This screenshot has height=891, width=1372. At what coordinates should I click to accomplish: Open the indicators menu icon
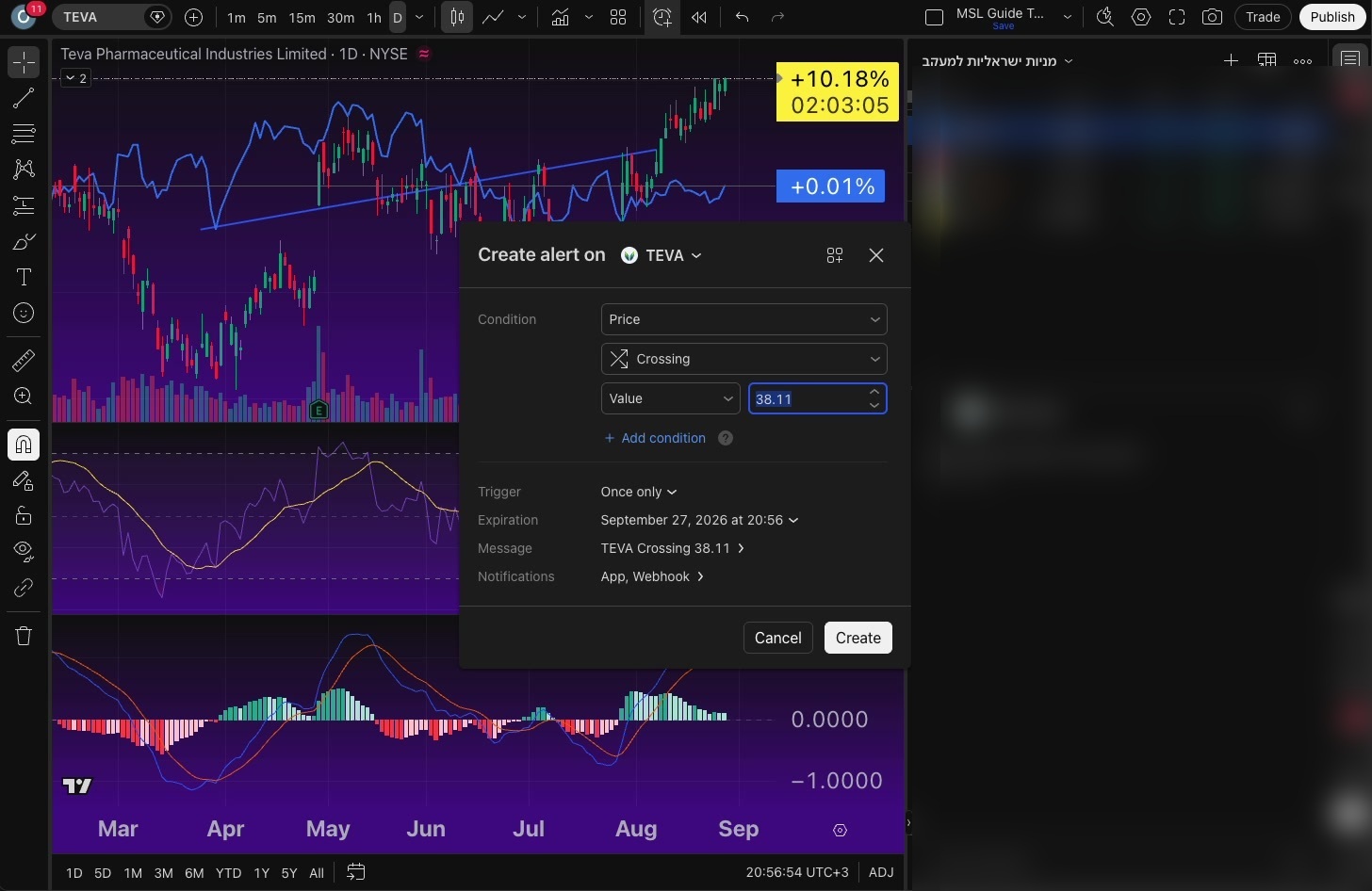point(561,17)
